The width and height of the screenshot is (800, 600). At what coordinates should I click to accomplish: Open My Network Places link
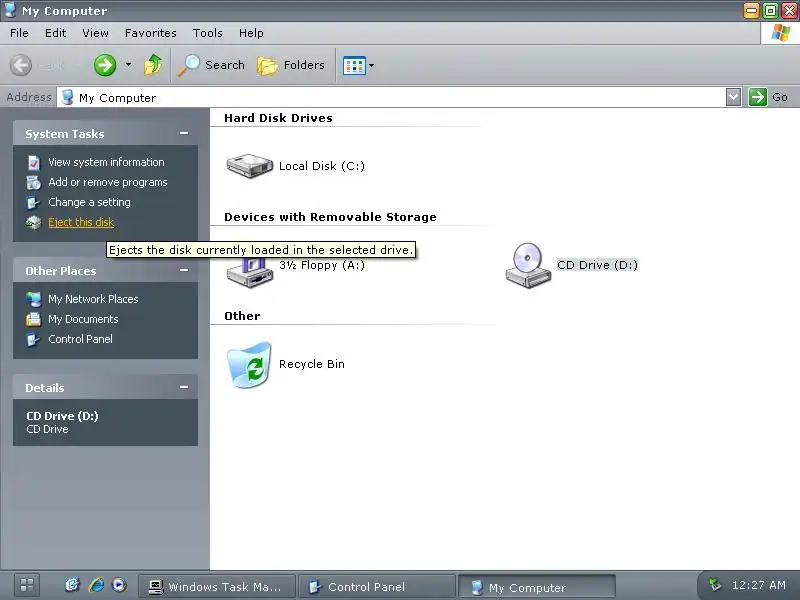[x=93, y=299]
